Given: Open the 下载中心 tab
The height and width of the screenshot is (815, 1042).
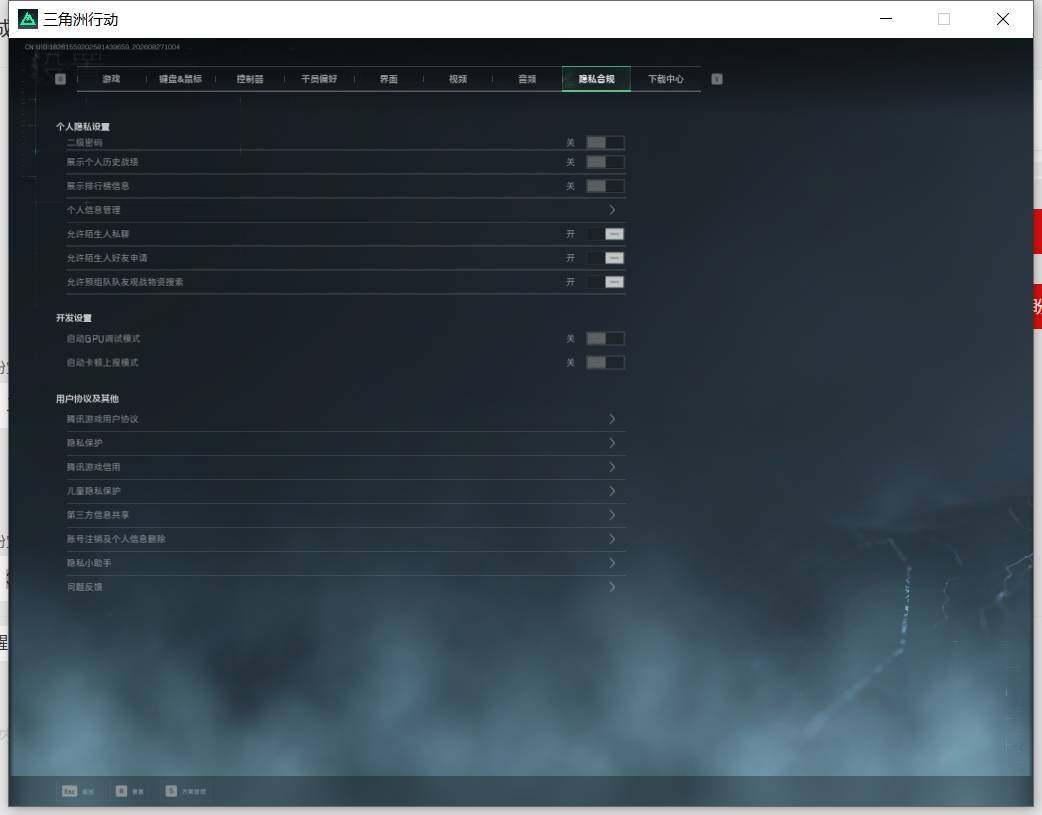Looking at the screenshot, I should click(x=666, y=79).
